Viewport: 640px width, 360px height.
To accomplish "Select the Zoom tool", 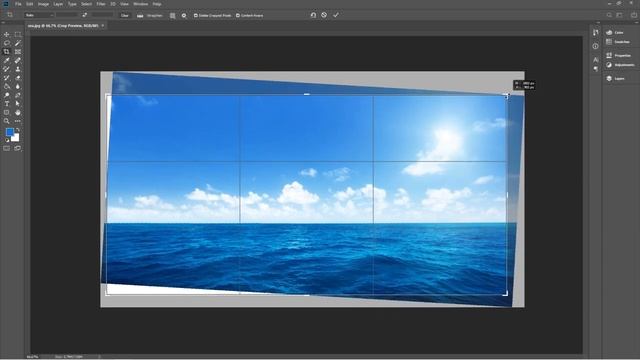I will click(7, 121).
